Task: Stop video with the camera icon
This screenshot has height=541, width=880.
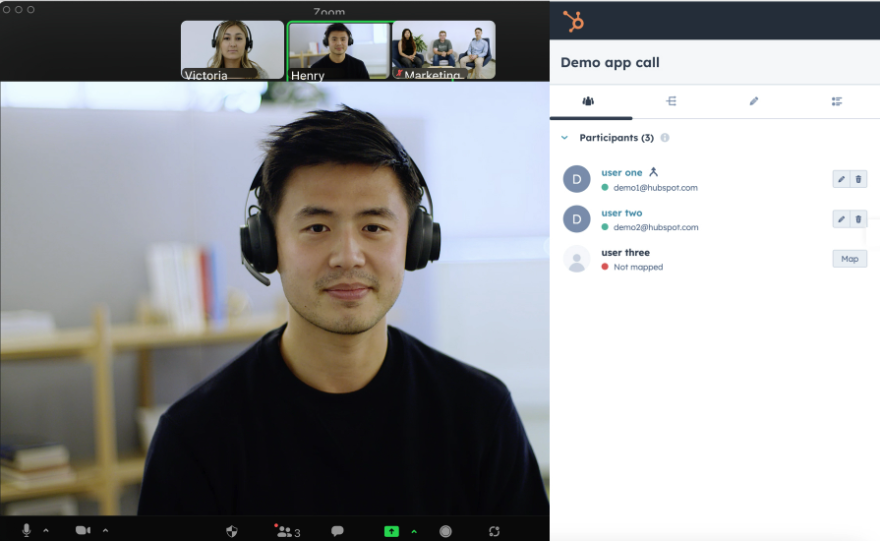Action: (x=83, y=530)
